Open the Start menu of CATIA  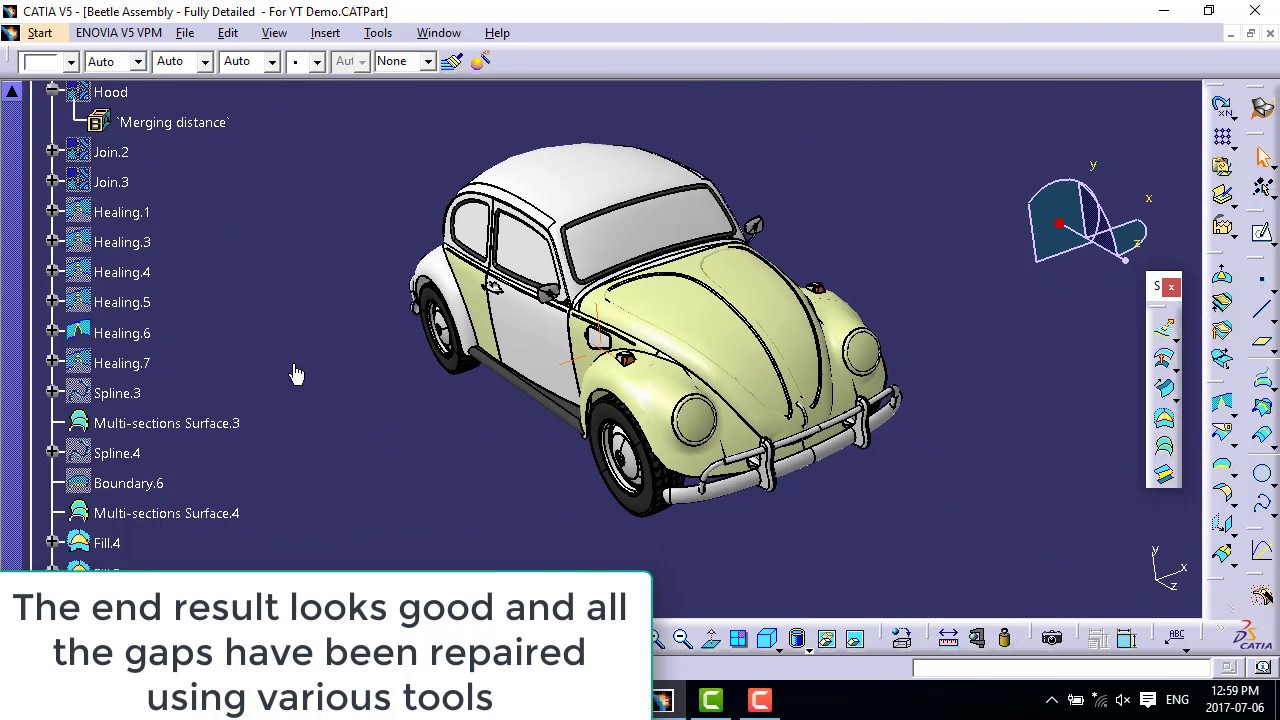pyautogui.click(x=40, y=33)
